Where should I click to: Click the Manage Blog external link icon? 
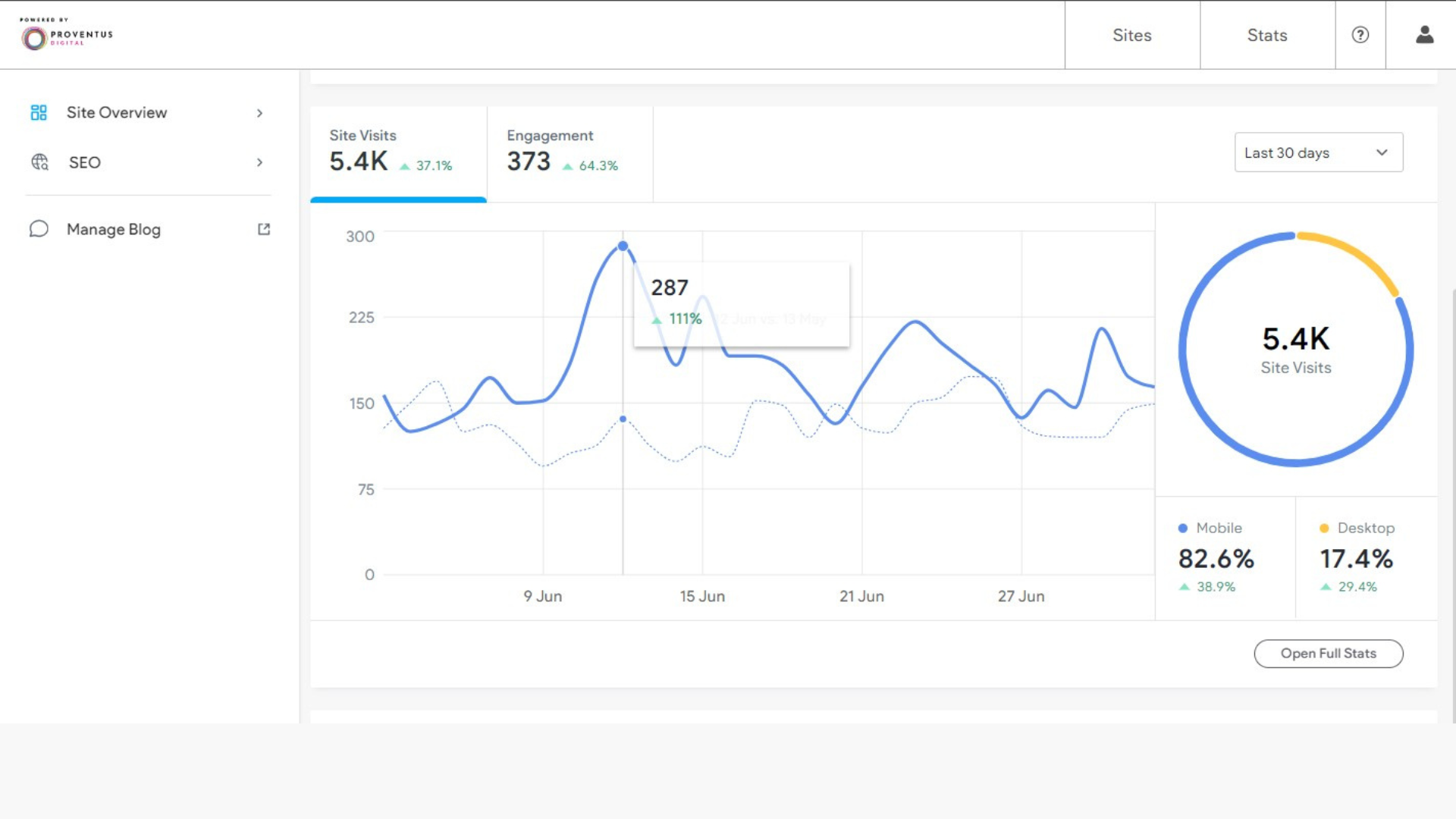click(x=264, y=229)
